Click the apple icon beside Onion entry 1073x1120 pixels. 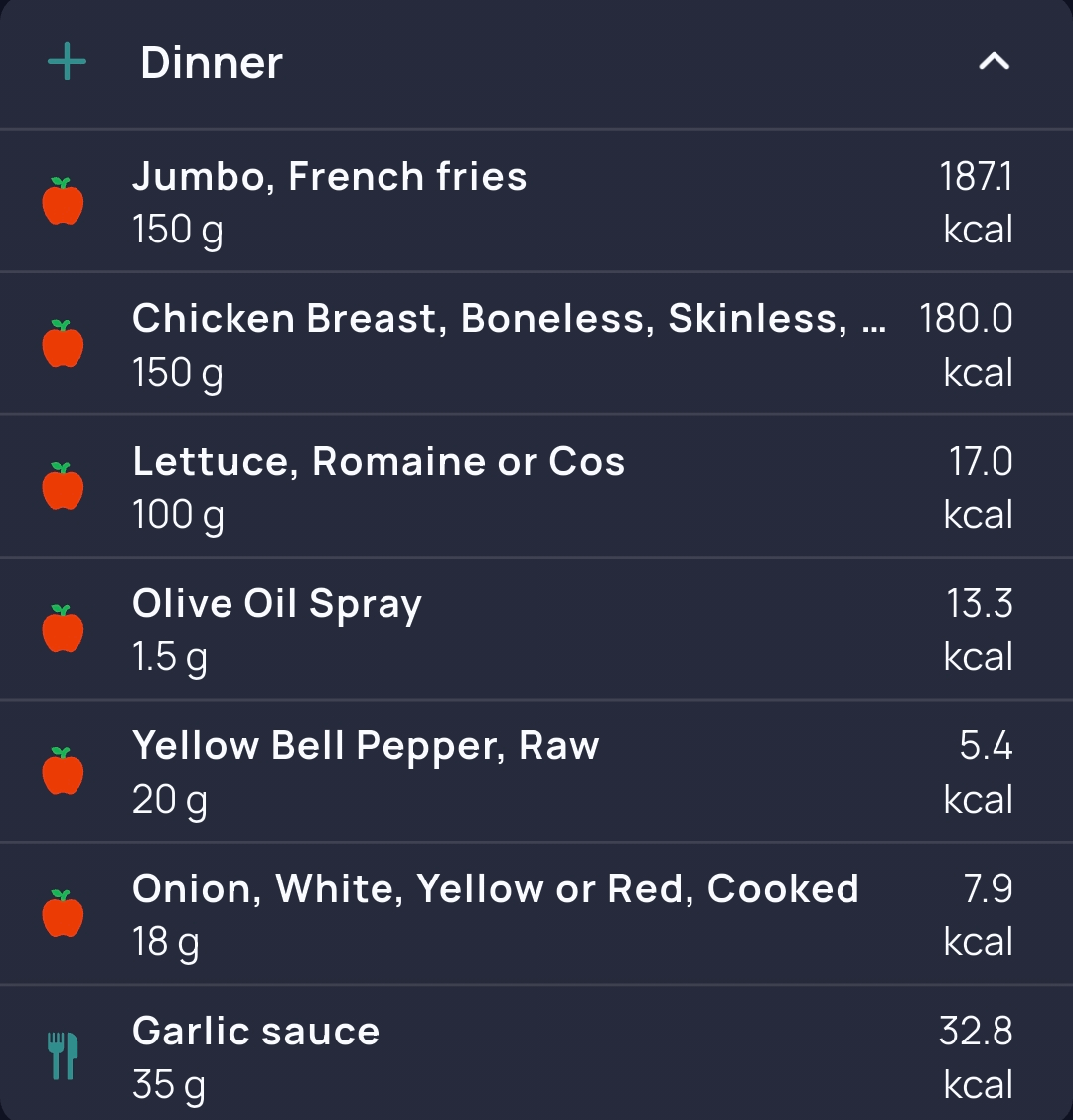(63, 913)
